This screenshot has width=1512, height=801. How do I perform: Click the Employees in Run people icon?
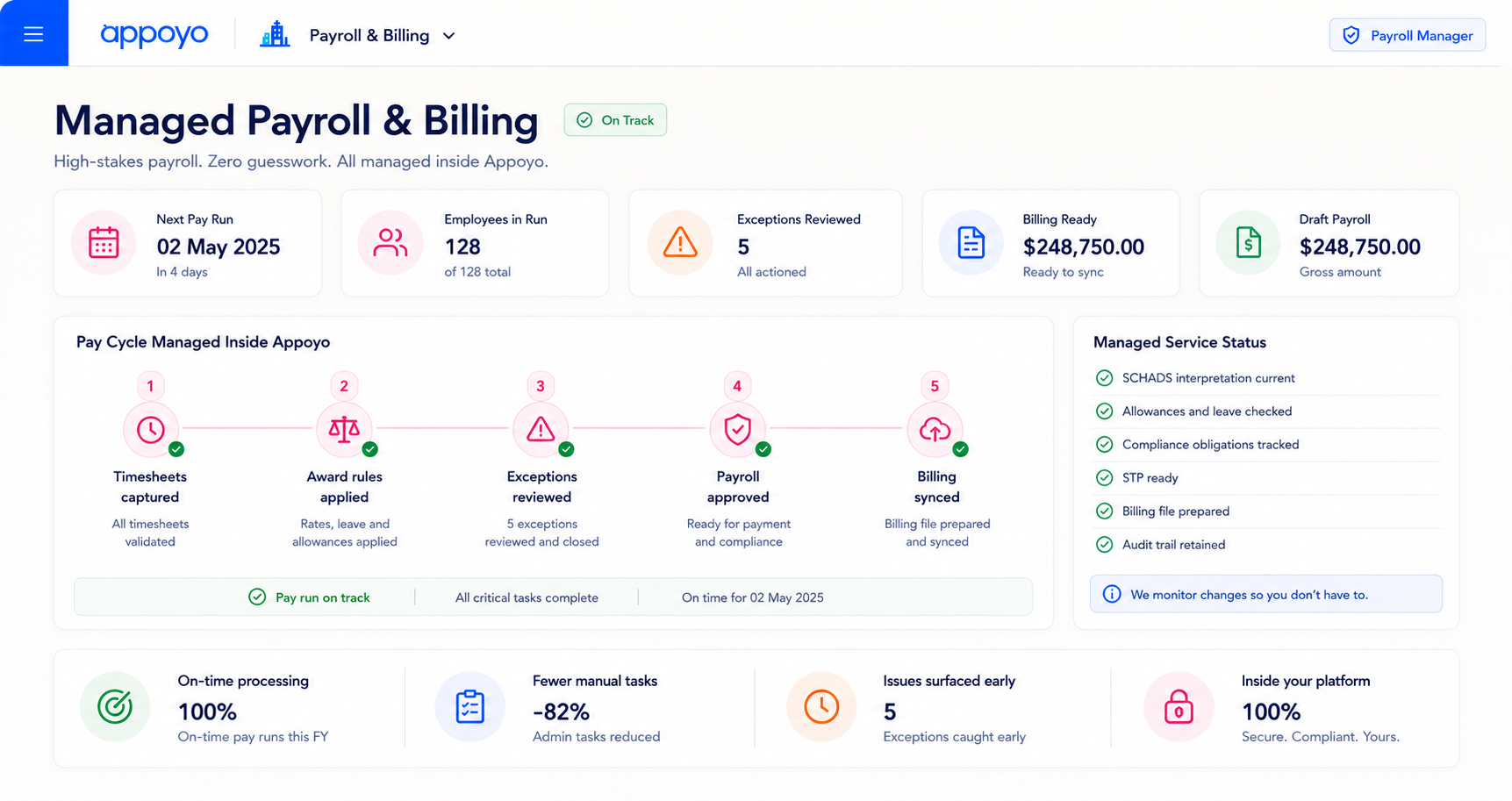click(391, 243)
